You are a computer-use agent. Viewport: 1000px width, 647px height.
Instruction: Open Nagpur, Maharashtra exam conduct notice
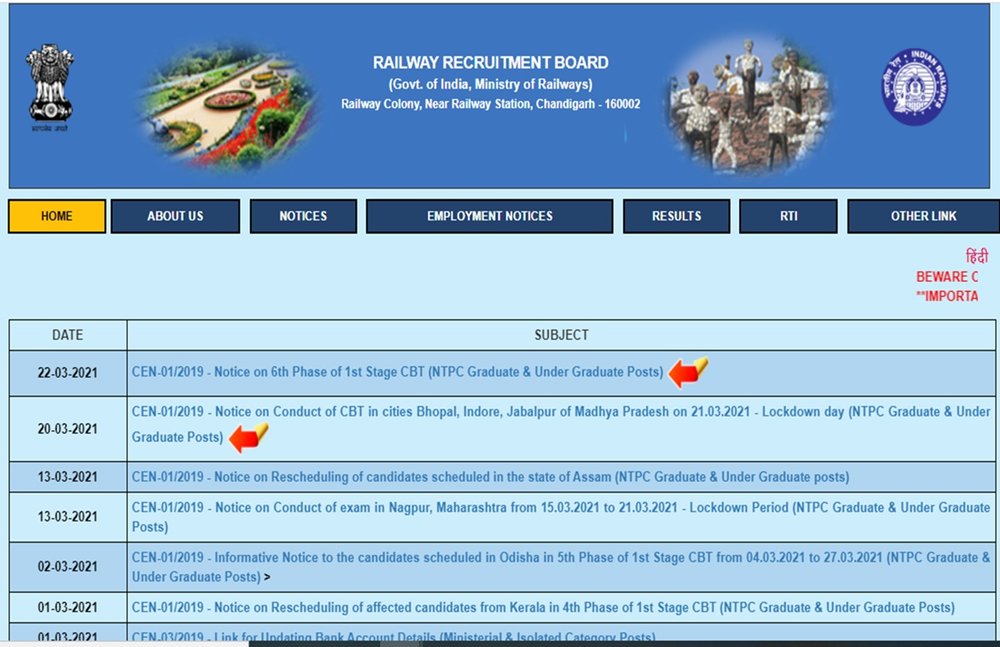[561, 517]
